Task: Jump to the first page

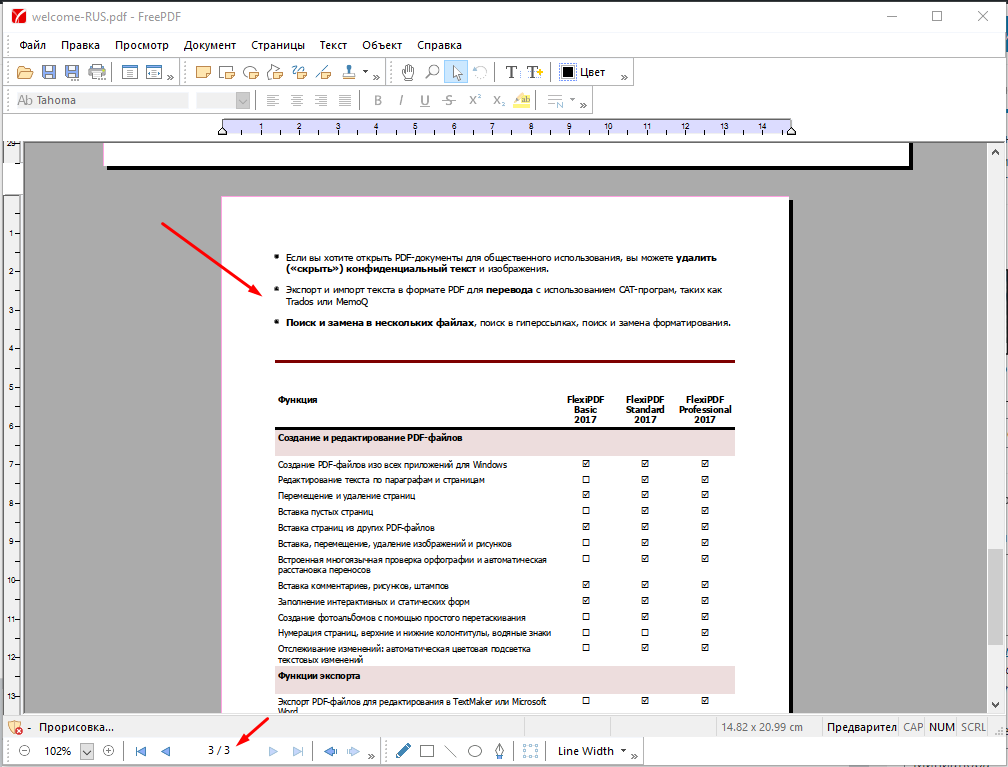Action: point(141,751)
